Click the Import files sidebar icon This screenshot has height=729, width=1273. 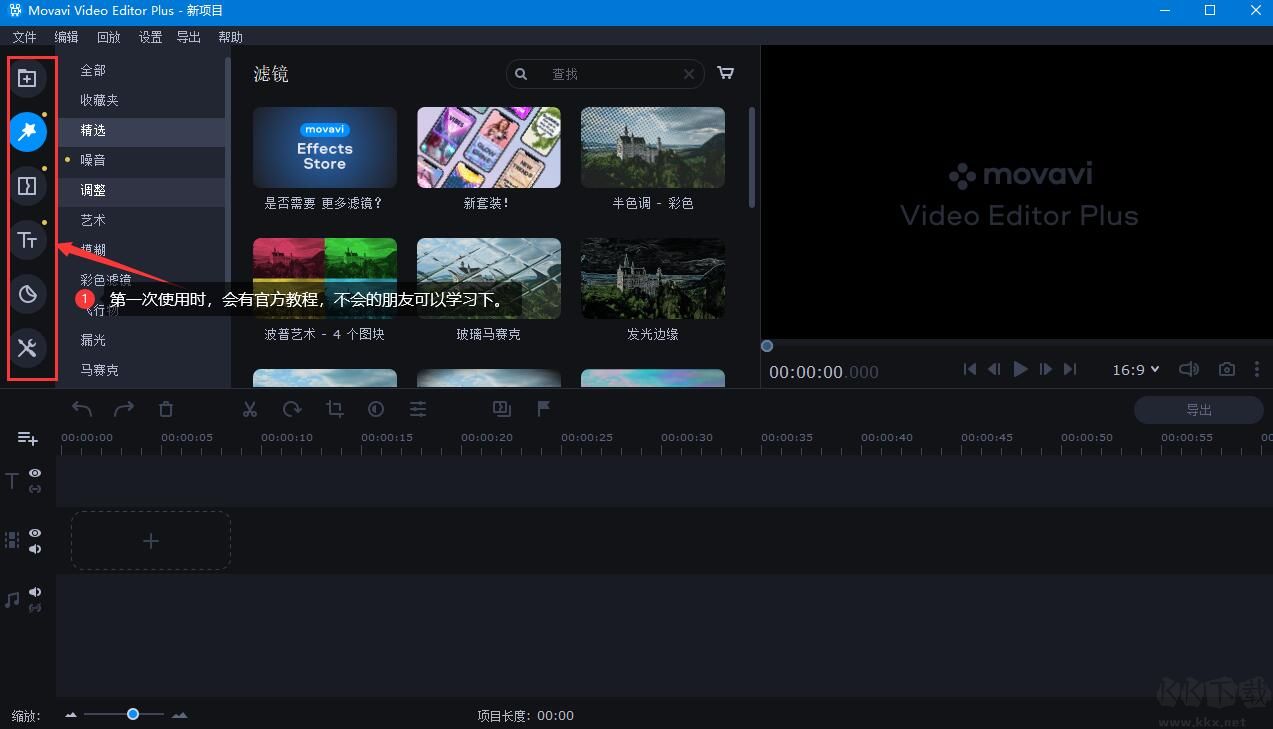28,79
